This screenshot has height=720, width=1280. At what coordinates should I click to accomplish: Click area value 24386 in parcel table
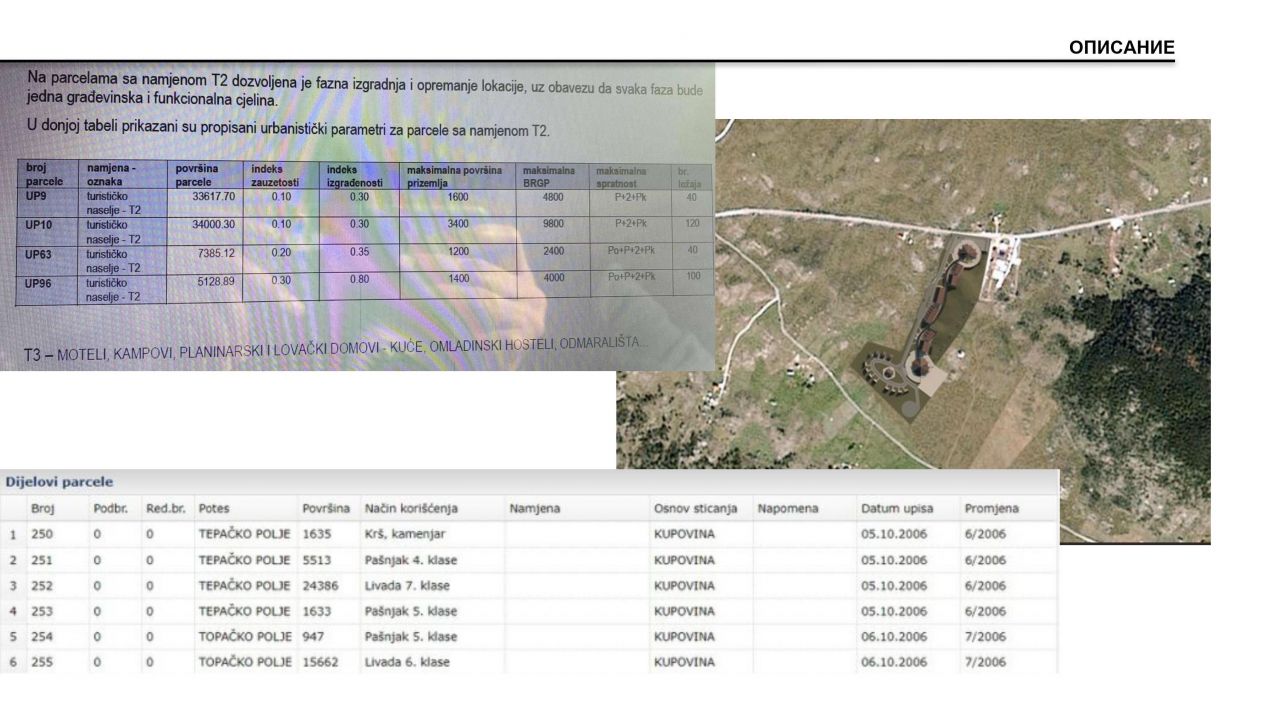[320, 586]
